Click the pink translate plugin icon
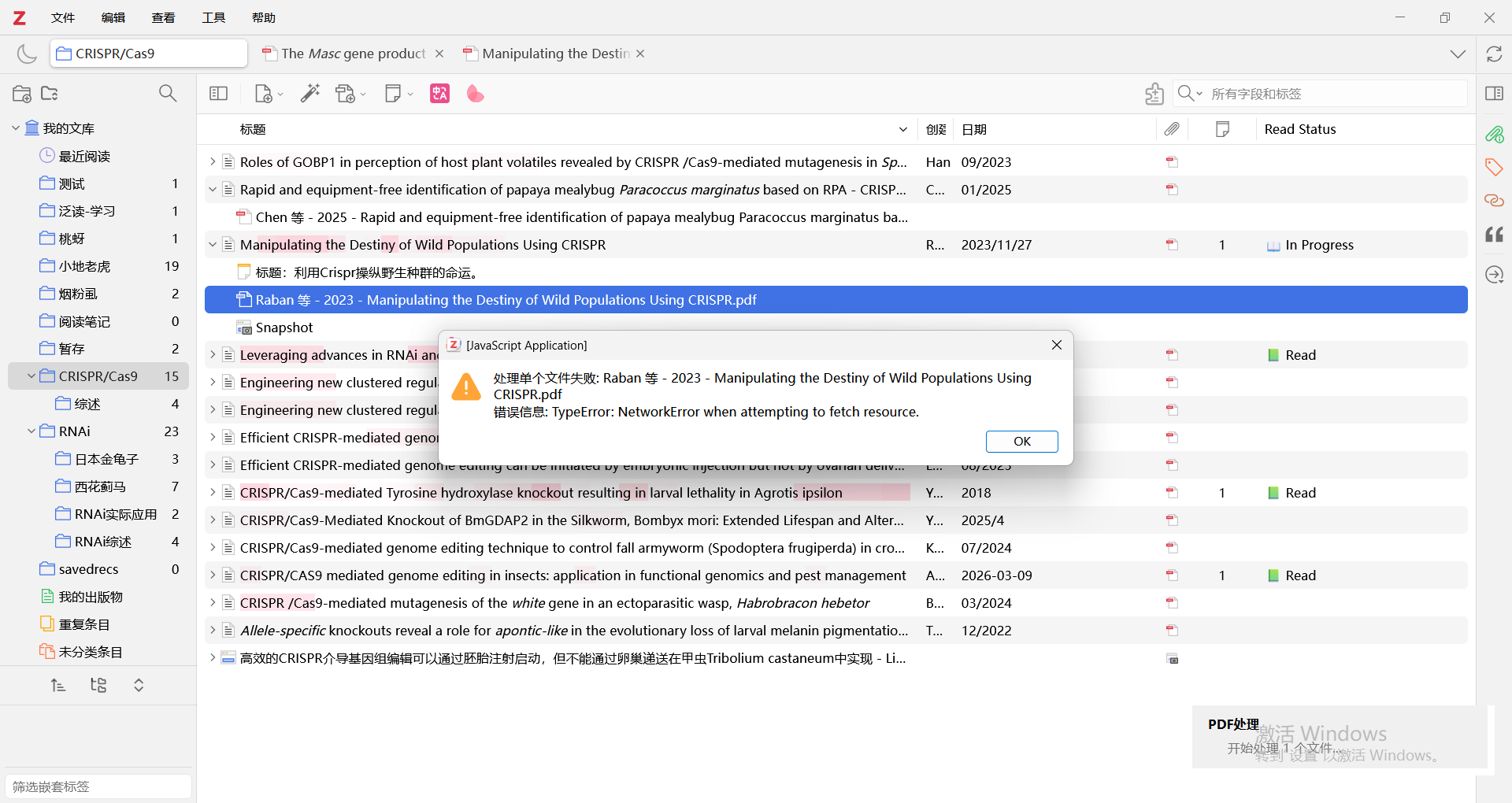The width and height of the screenshot is (1512, 803). [x=439, y=94]
